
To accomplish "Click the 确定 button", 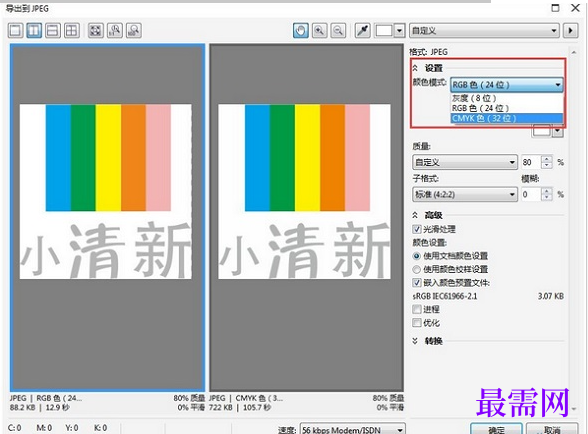I will pyautogui.click(x=496, y=429).
